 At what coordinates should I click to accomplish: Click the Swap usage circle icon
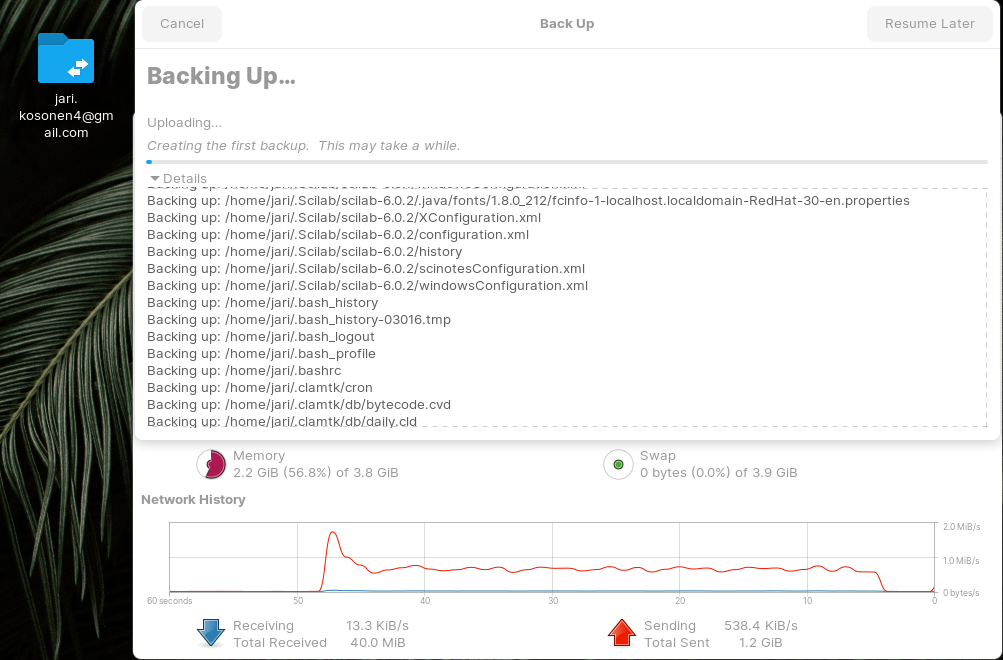pyautogui.click(x=618, y=464)
